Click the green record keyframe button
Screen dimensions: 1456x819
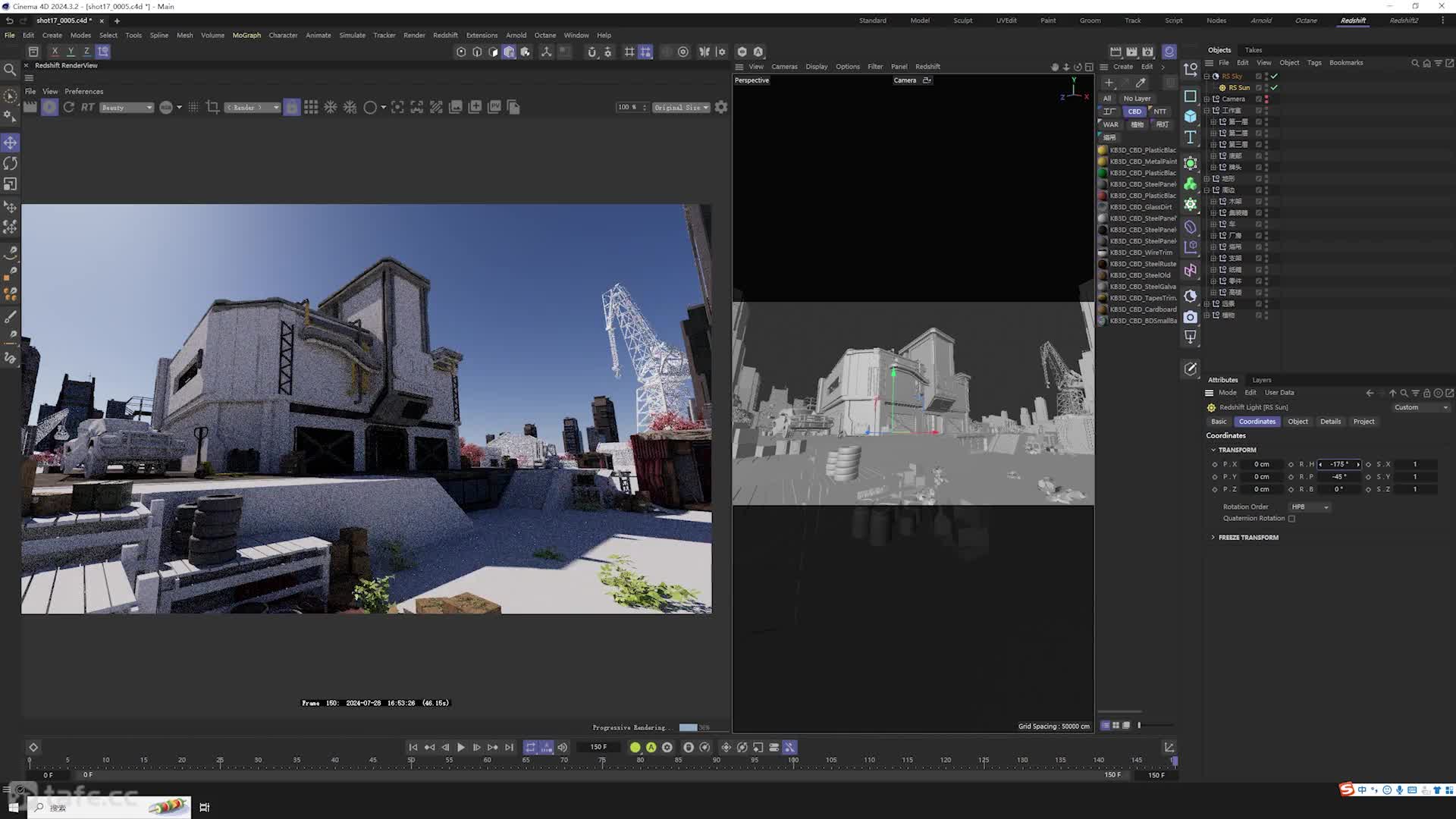point(635,748)
